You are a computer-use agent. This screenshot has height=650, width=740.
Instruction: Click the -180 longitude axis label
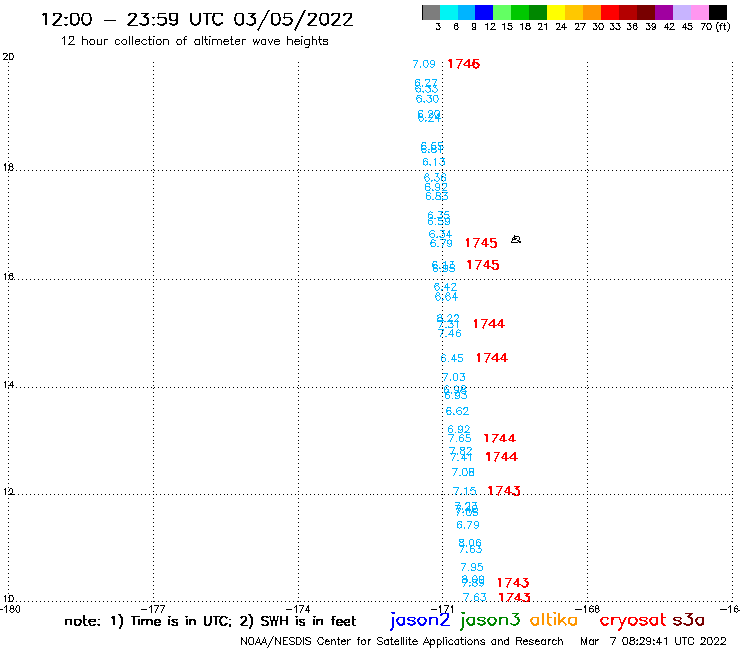click(10, 609)
